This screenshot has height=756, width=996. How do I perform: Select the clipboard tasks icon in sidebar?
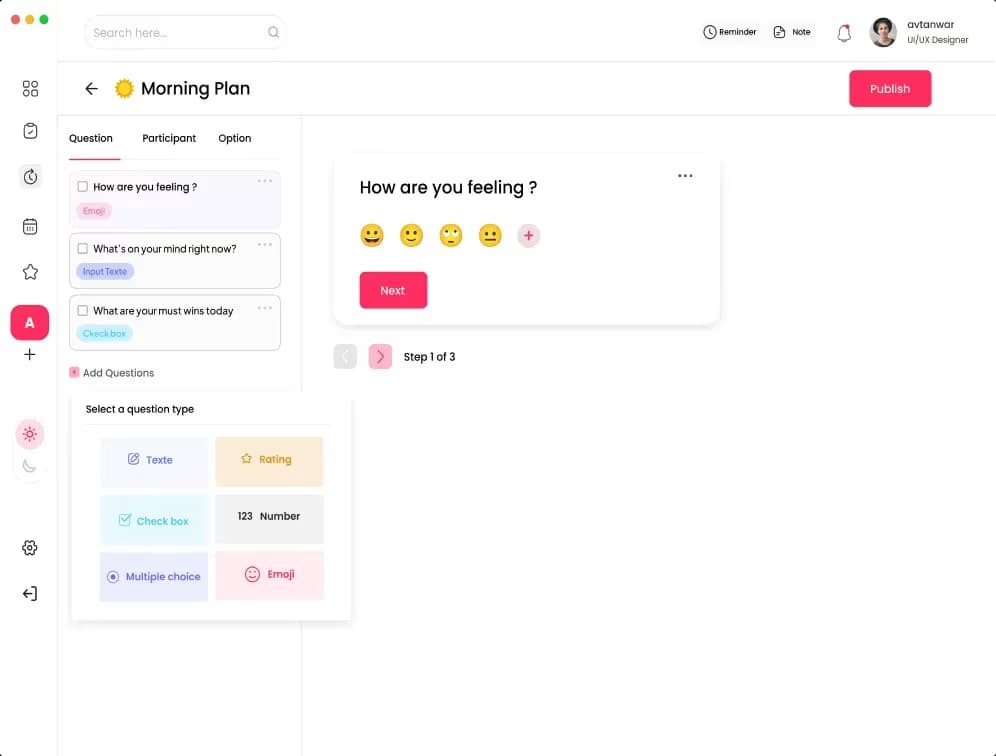point(30,130)
